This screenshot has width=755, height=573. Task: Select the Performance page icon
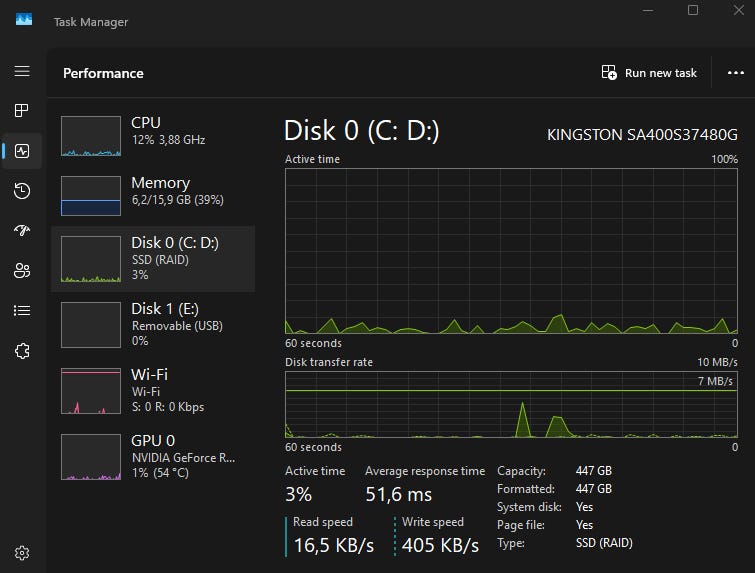click(x=22, y=151)
